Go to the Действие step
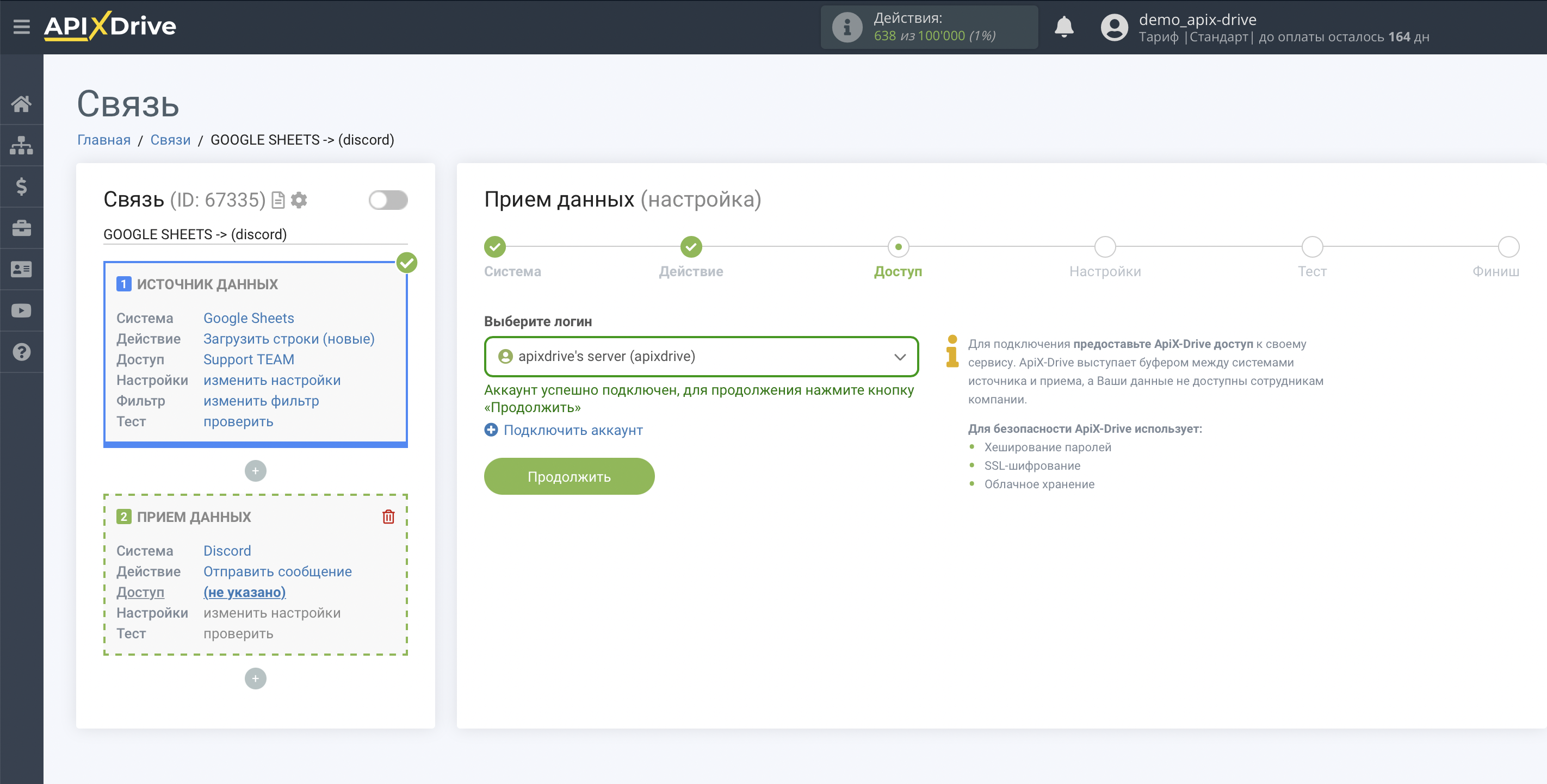This screenshot has width=1547, height=784. point(691,247)
